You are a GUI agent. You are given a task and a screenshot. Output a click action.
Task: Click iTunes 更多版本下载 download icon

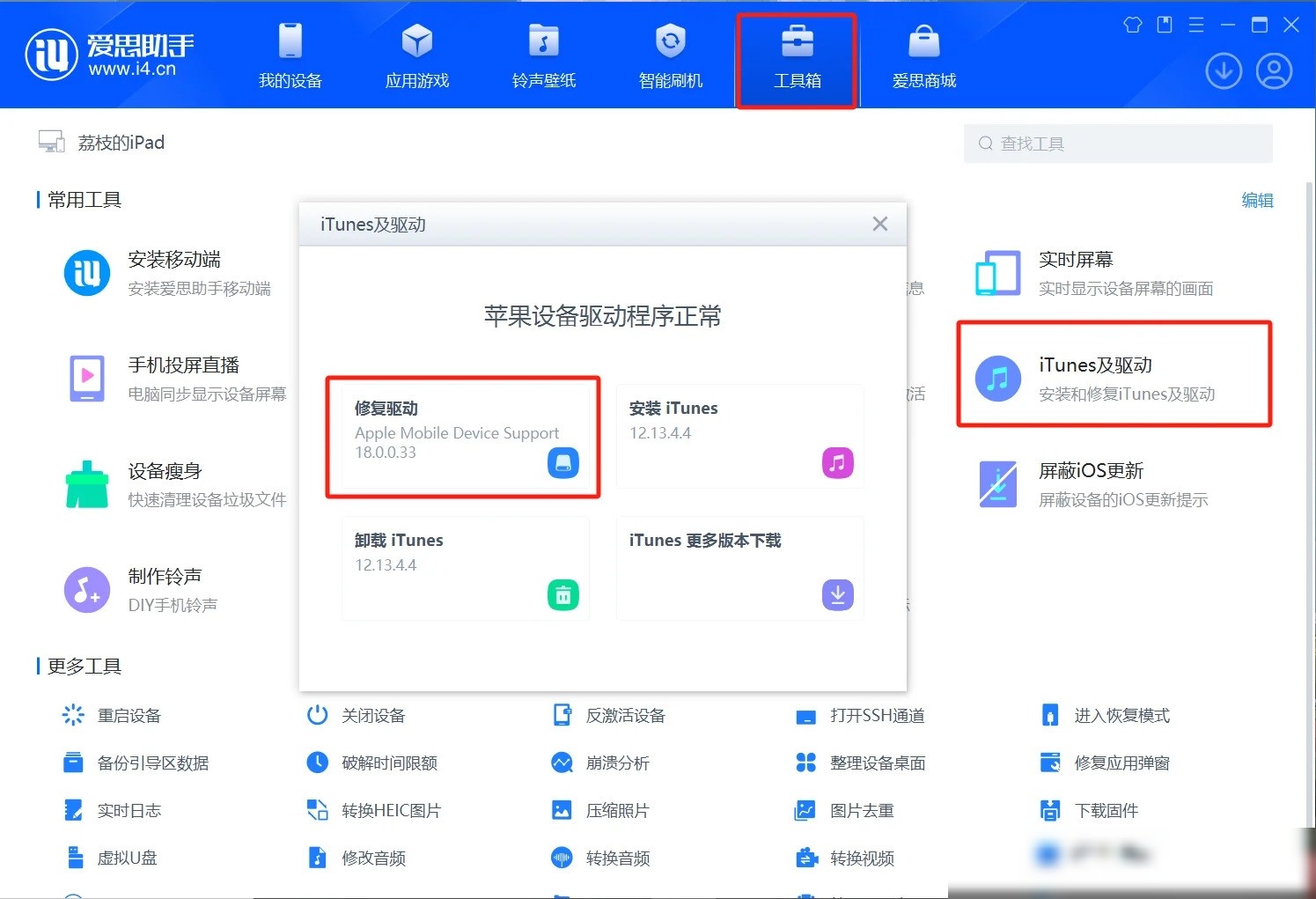[x=837, y=595]
